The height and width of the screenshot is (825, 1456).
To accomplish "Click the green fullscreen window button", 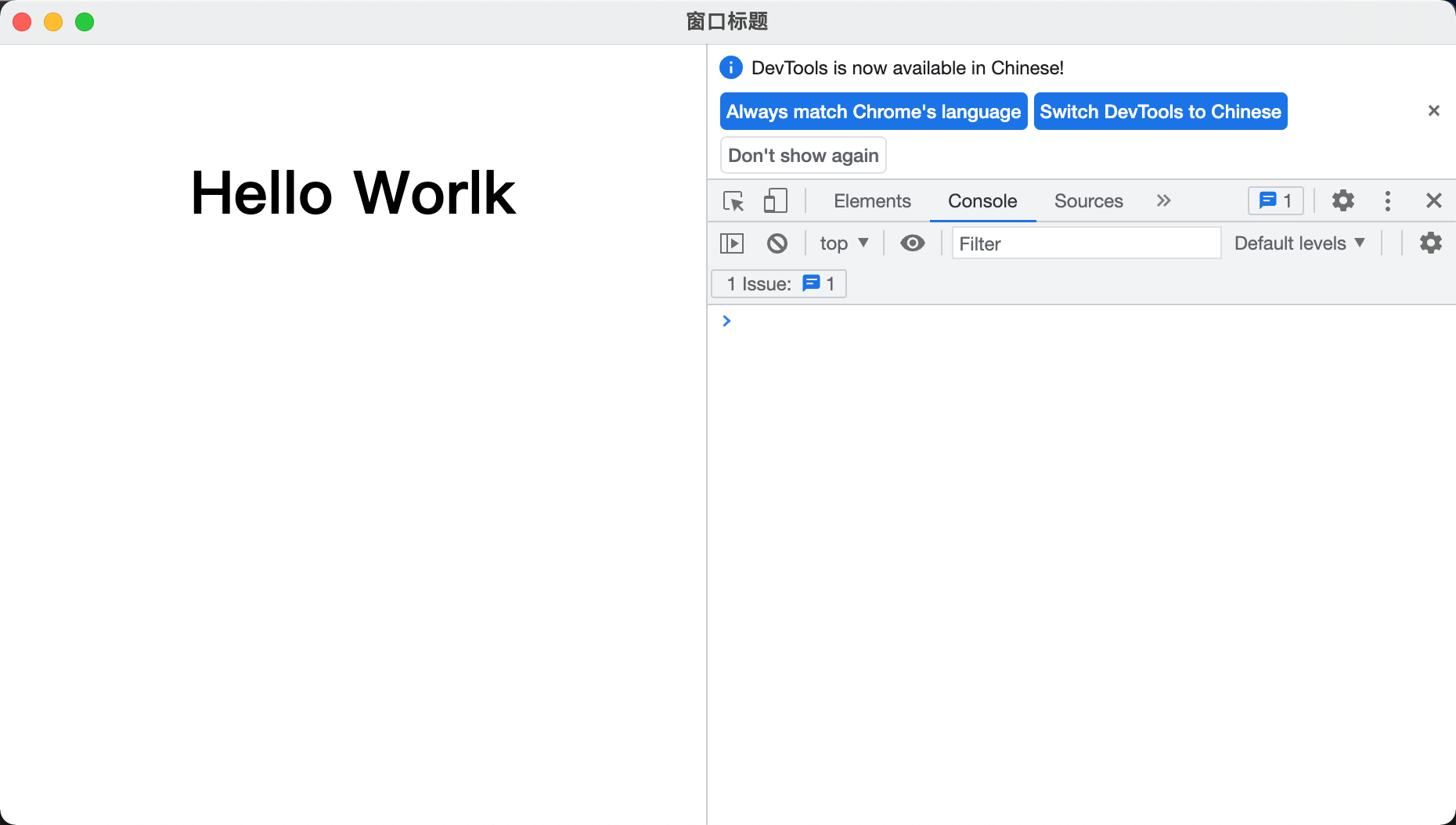I will tap(85, 22).
